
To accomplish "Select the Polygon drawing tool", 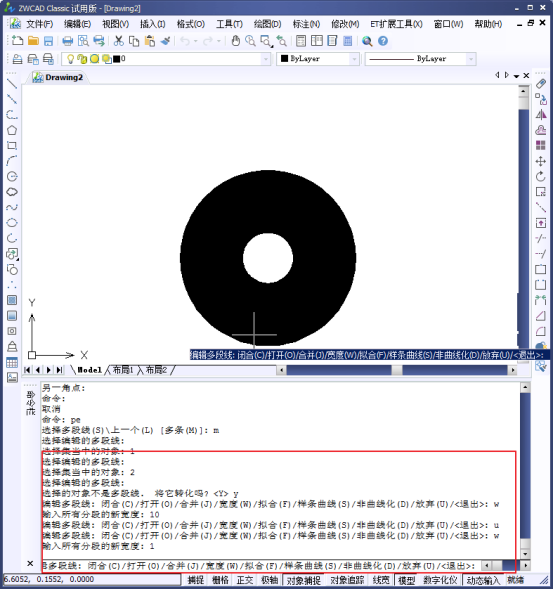I will point(12,130).
